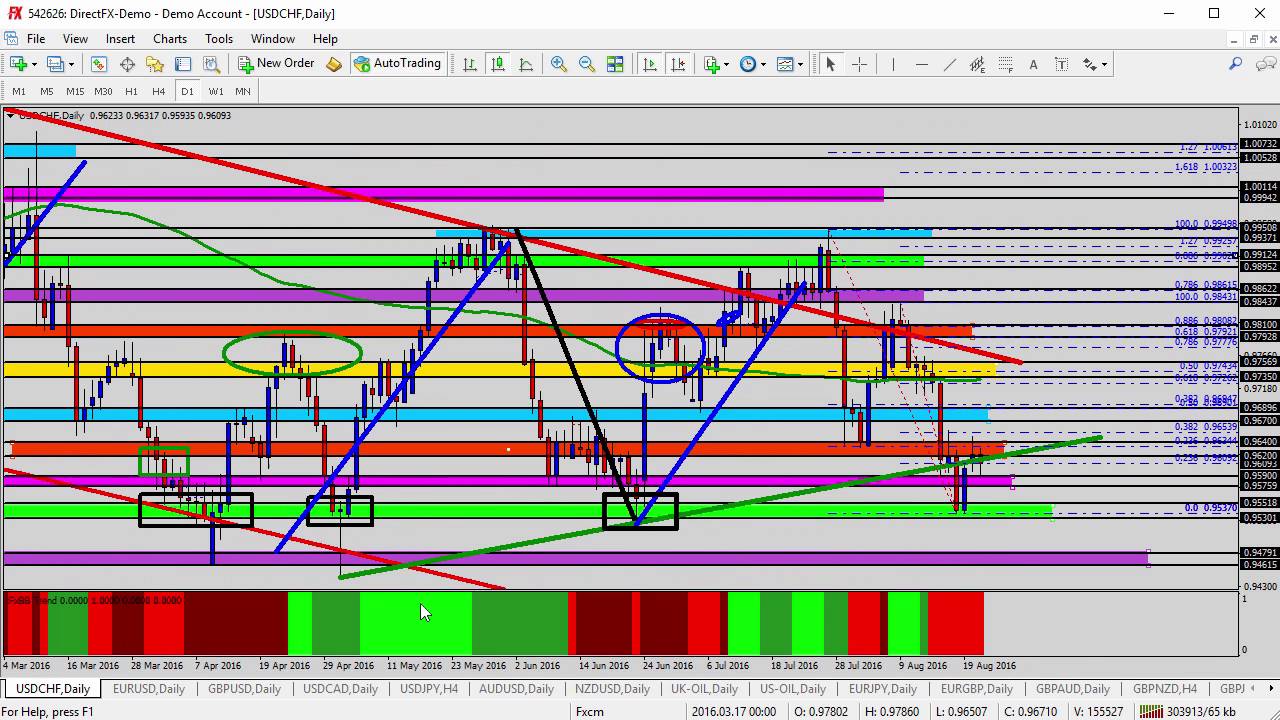Viewport: 1280px width, 720px height.
Task: Select the Vertical Line drawing tool
Action: 893,64
